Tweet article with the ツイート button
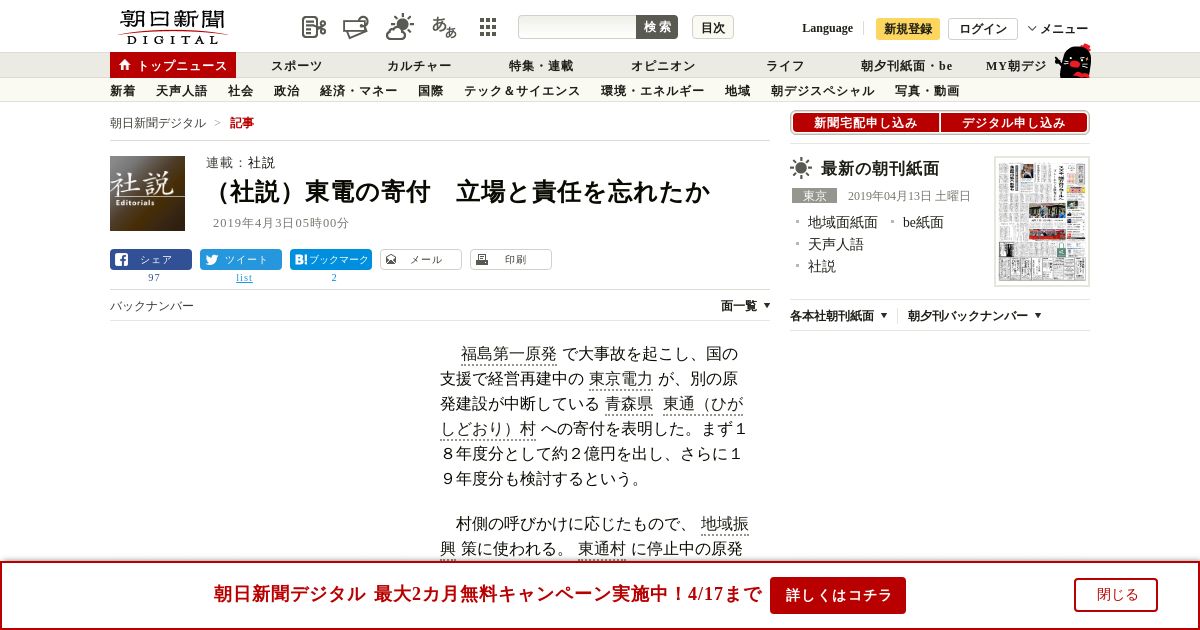1200x630 pixels. click(241, 259)
